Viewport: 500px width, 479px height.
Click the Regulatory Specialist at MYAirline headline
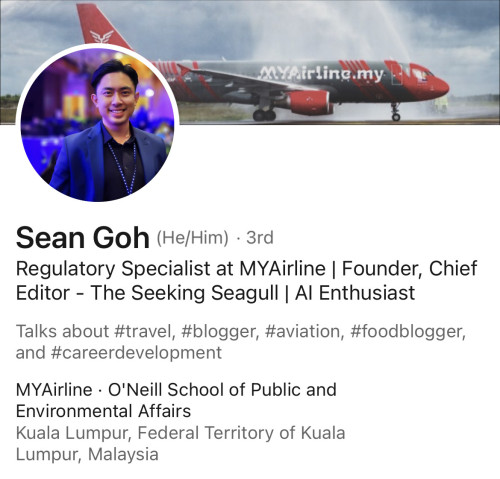pyautogui.click(x=171, y=269)
